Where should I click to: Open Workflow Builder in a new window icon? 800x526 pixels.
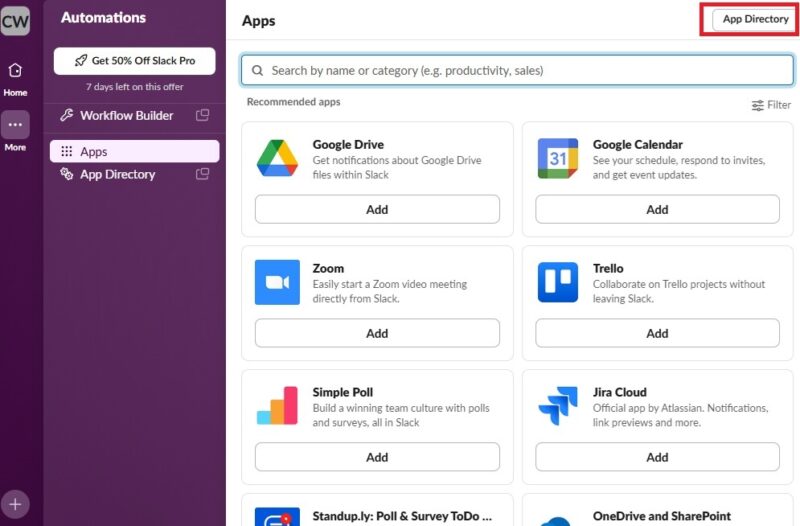pos(203,115)
